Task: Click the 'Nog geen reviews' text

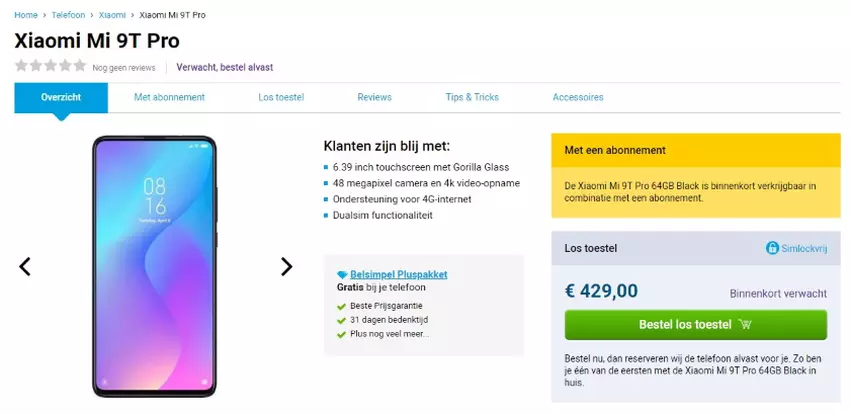Action: pyautogui.click(x=124, y=68)
